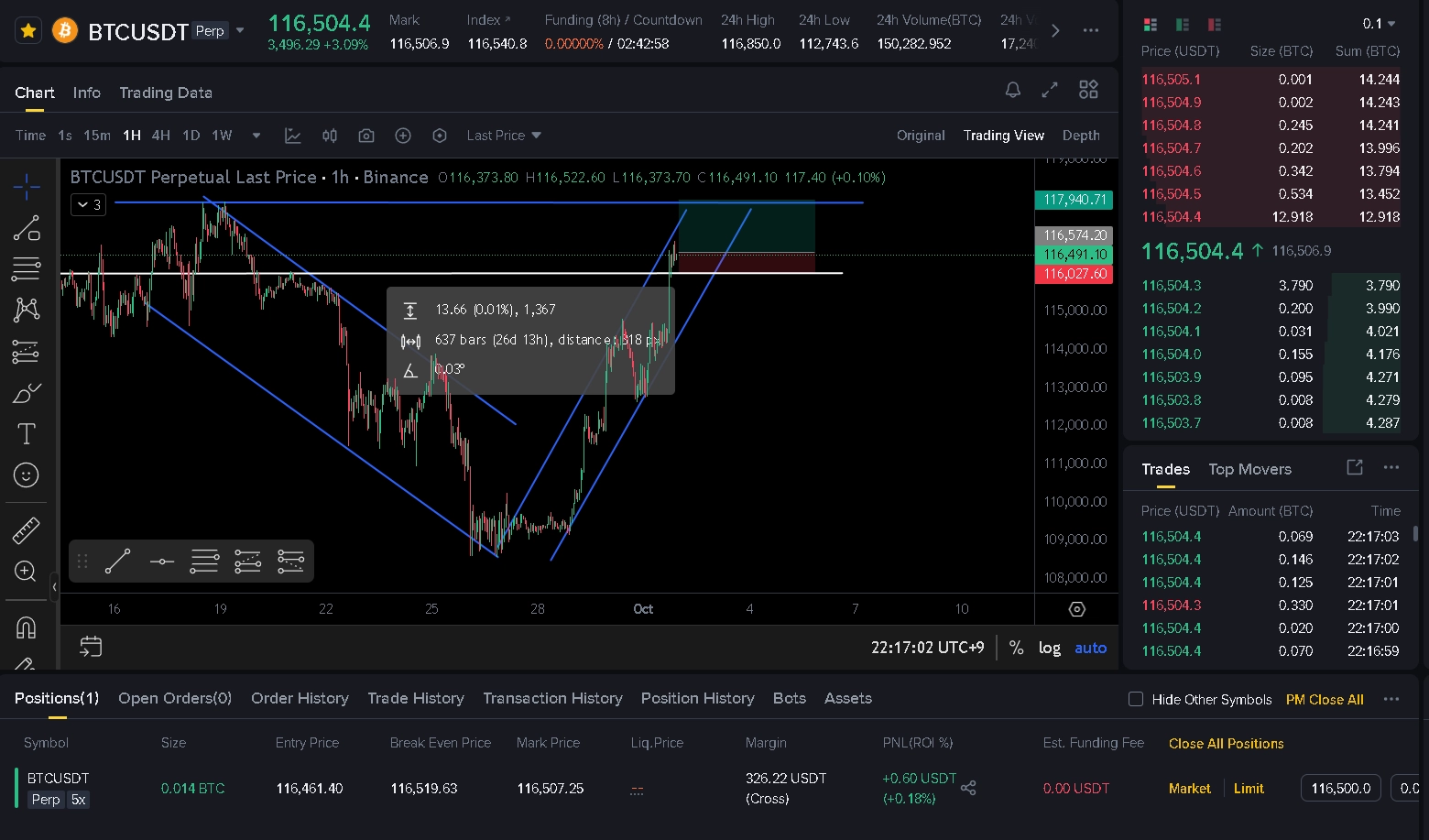Toggle percent scale on chart
Screen dimensions: 1429x840
[1016, 648]
